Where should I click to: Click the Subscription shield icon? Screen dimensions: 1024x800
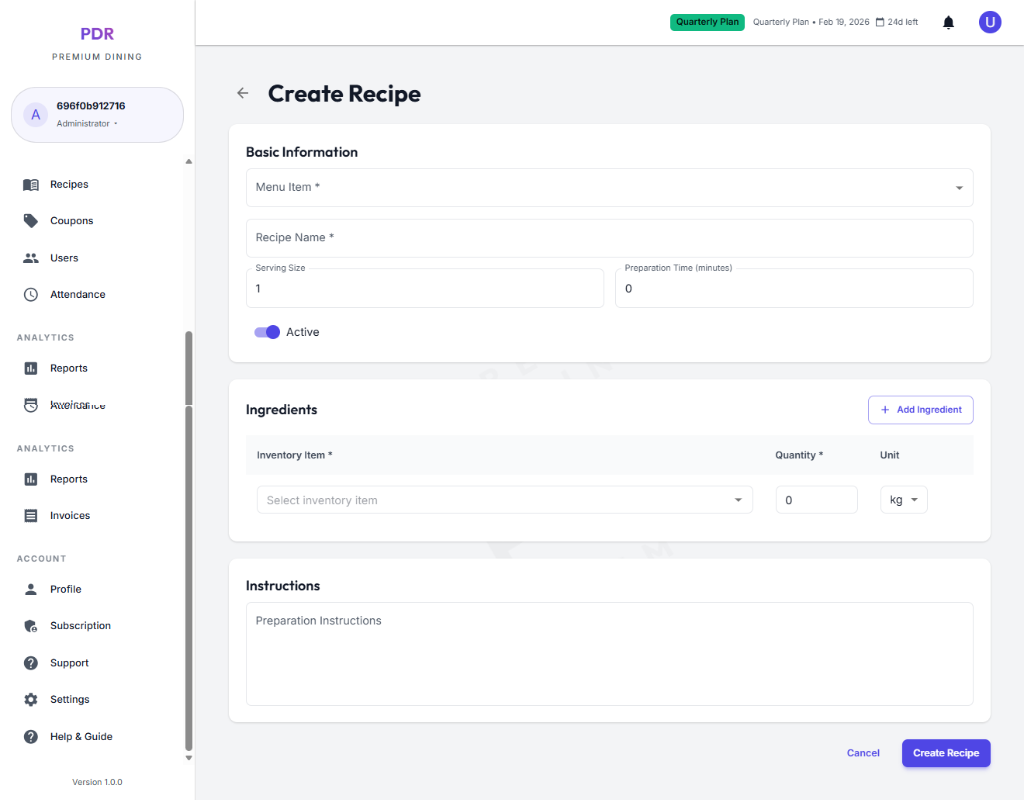[x=31, y=626]
